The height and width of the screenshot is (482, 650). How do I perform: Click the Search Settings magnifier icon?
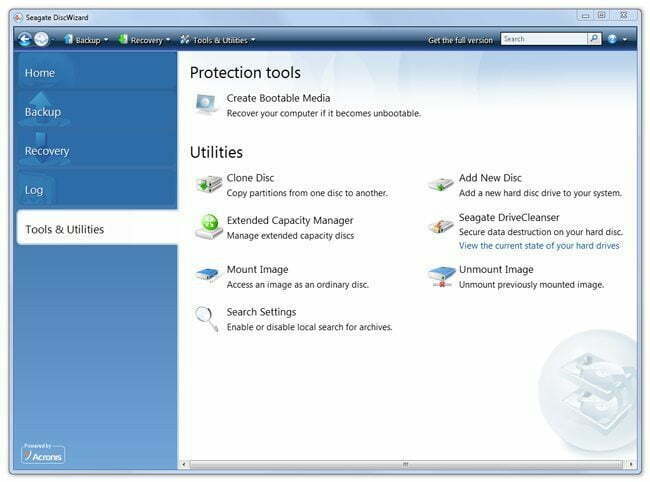tap(207, 319)
